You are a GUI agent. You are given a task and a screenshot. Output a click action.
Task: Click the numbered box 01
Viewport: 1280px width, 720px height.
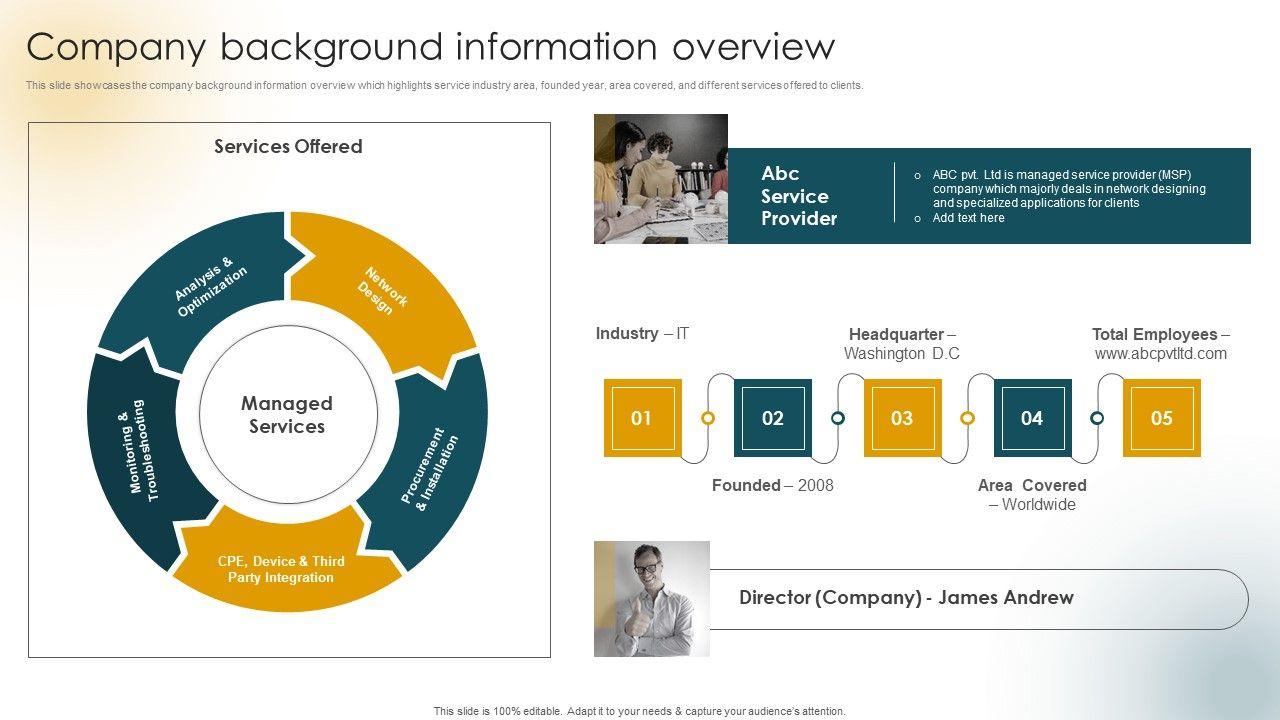point(642,418)
